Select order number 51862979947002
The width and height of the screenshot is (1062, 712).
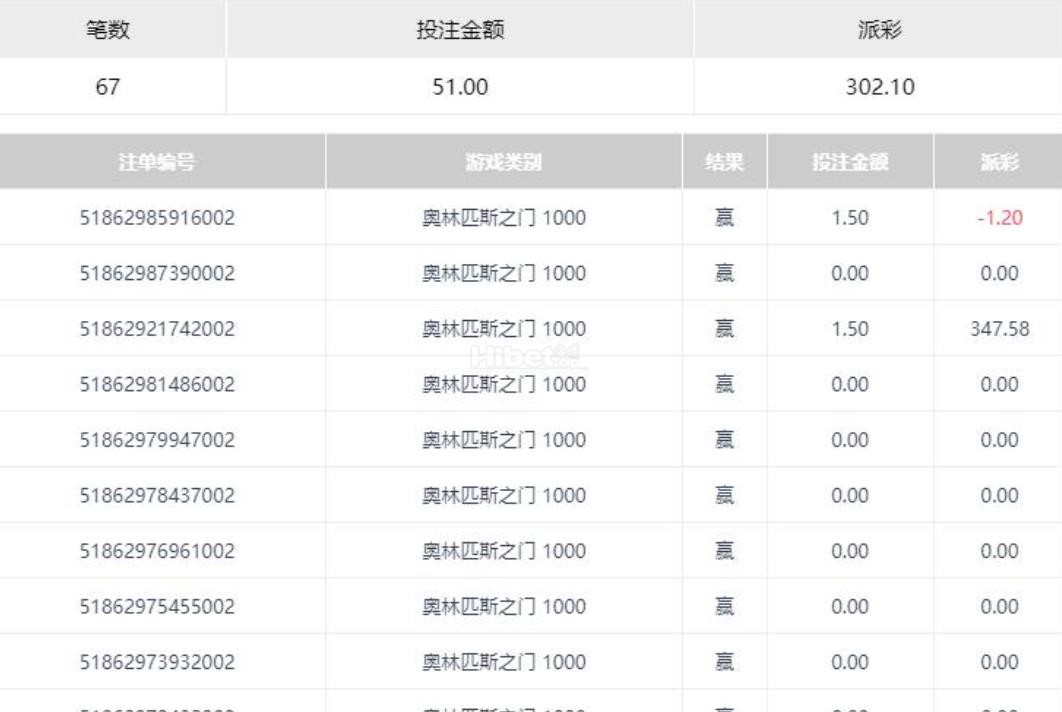[157, 440]
